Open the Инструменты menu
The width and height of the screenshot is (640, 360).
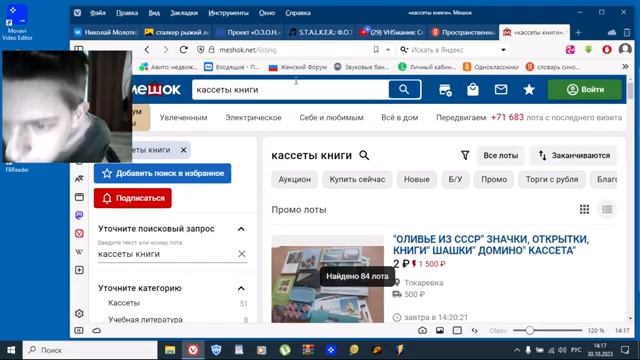pyautogui.click(x=229, y=13)
